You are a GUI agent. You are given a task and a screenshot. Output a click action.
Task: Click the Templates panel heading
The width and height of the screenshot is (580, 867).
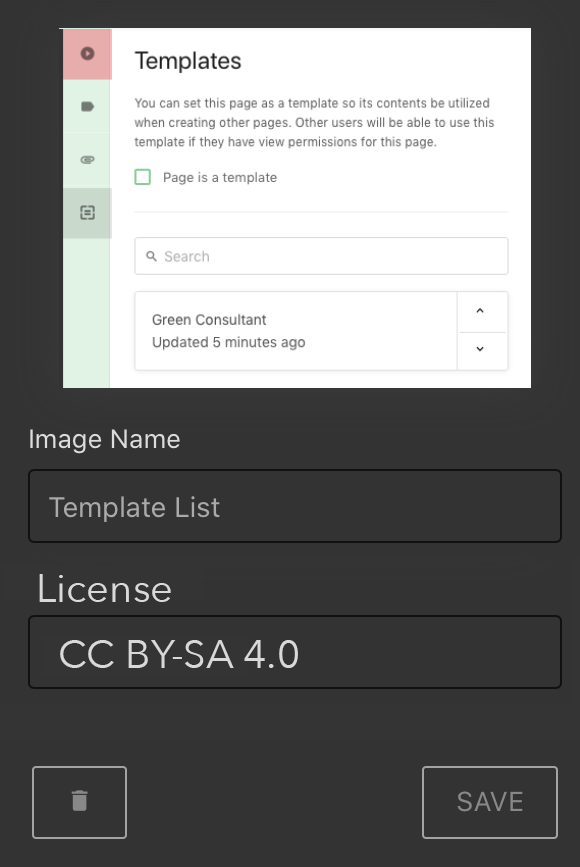pyautogui.click(x=188, y=61)
